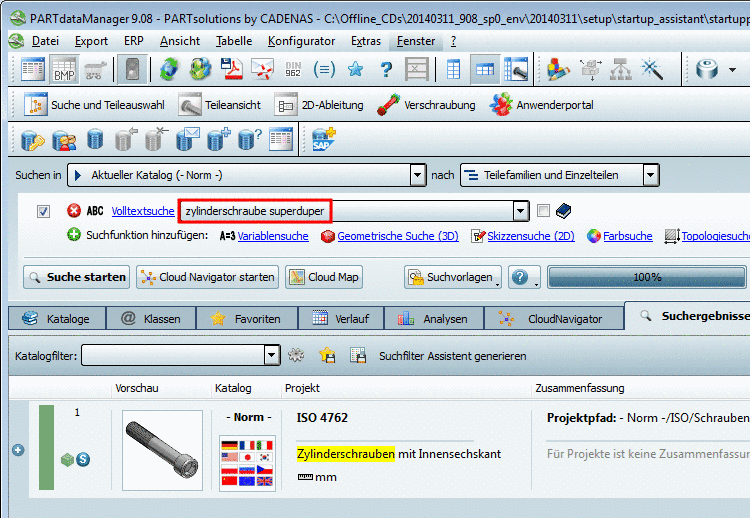This screenshot has width=750, height=518.
Task: Click the Skizzensuche (2D) link
Action: coord(531,236)
